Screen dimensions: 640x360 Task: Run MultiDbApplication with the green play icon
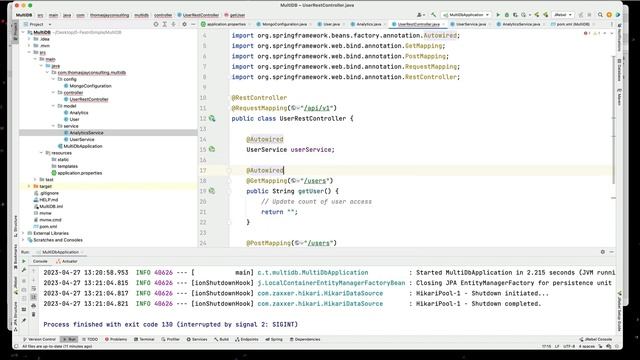[498, 15]
